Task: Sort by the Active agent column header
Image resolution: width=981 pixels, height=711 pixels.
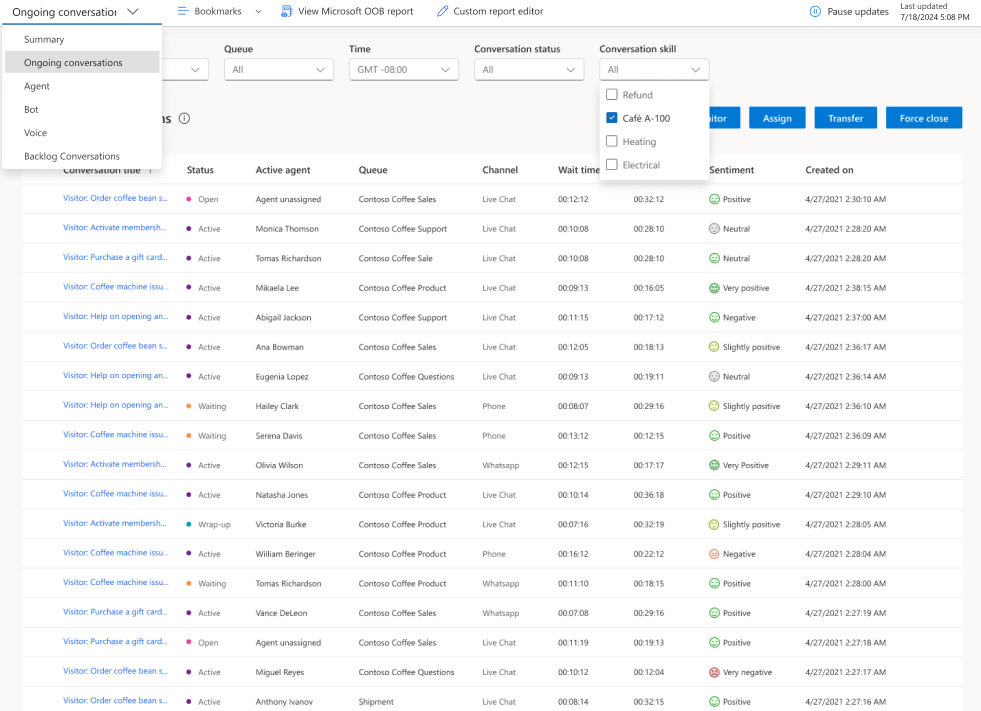Action: click(283, 170)
